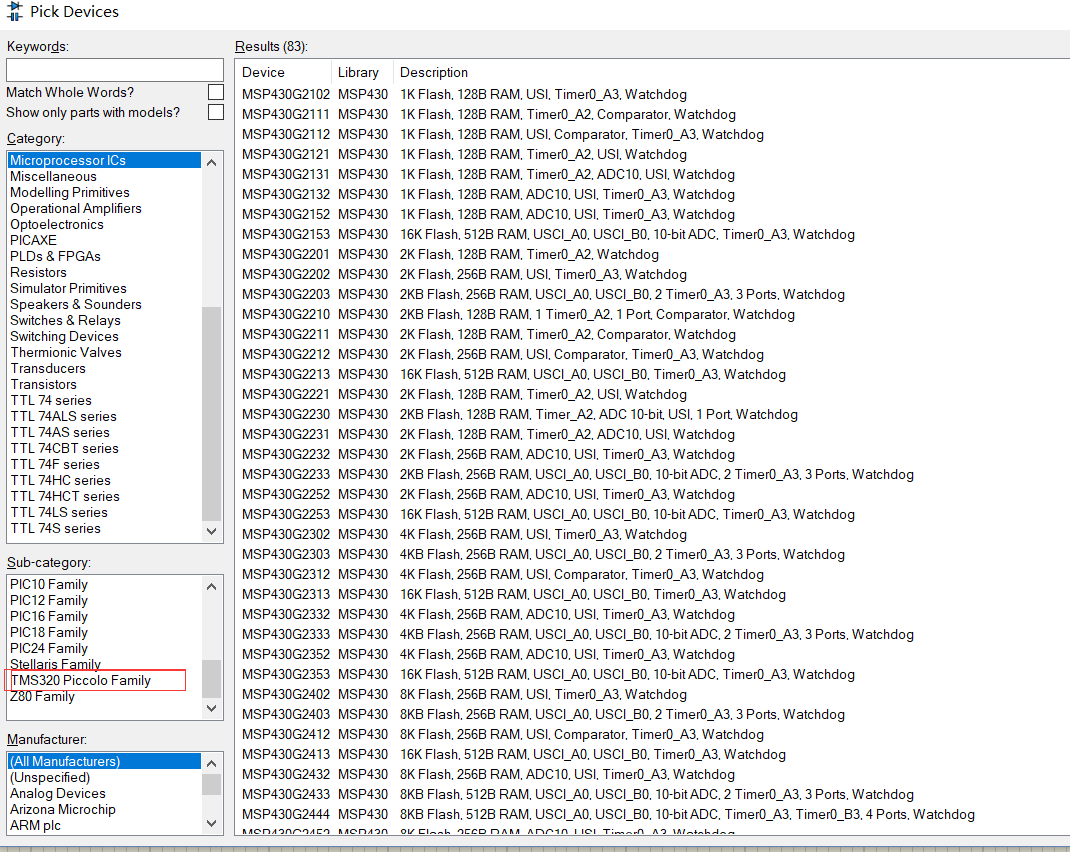
Task: Select device MSP430G2102 in results
Action: pyautogui.click(x=285, y=94)
